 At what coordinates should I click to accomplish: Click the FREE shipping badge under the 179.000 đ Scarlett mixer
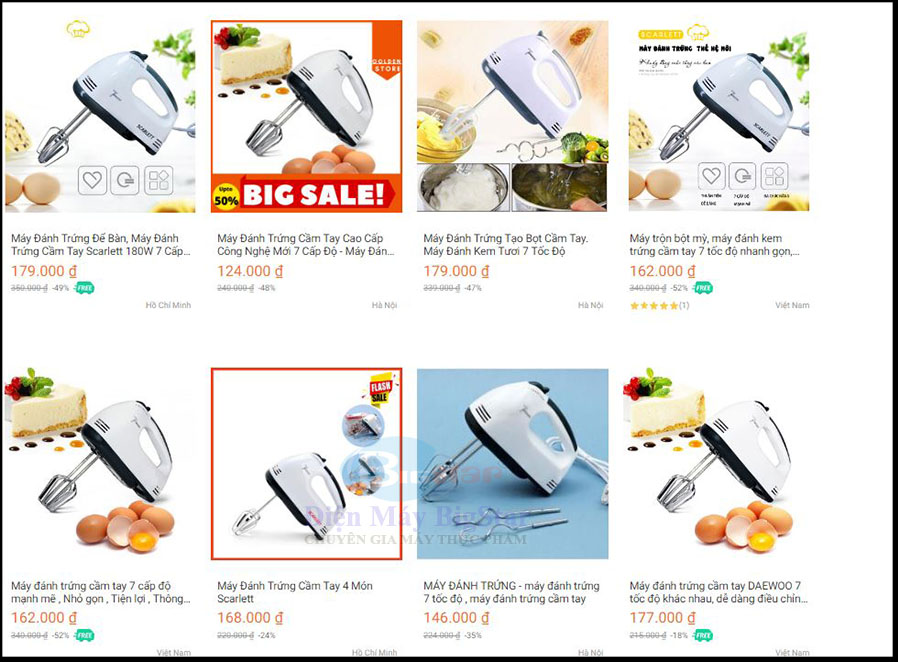(x=85, y=288)
